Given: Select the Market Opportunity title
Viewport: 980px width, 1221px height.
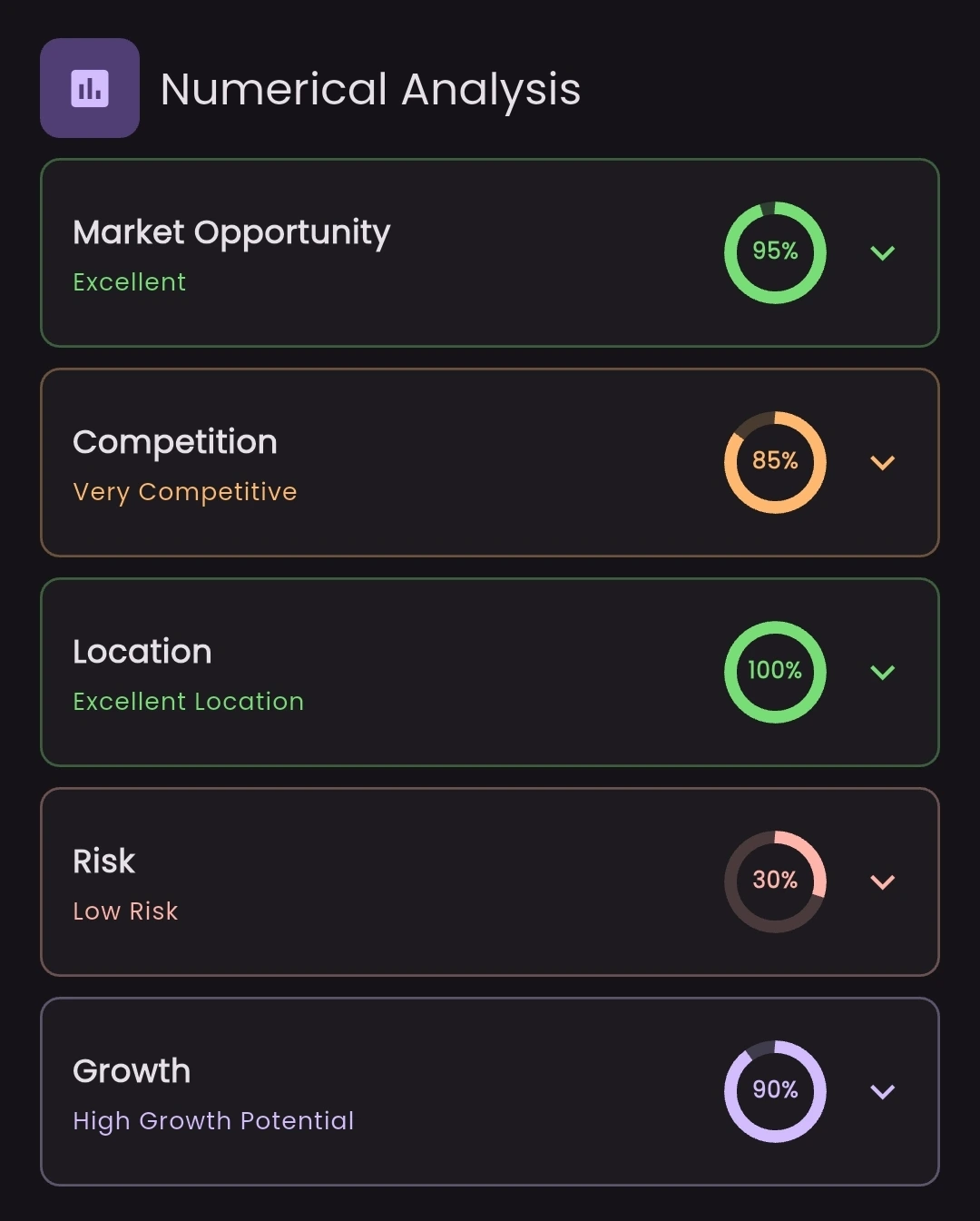Looking at the screenshot, I should (231, 233).
